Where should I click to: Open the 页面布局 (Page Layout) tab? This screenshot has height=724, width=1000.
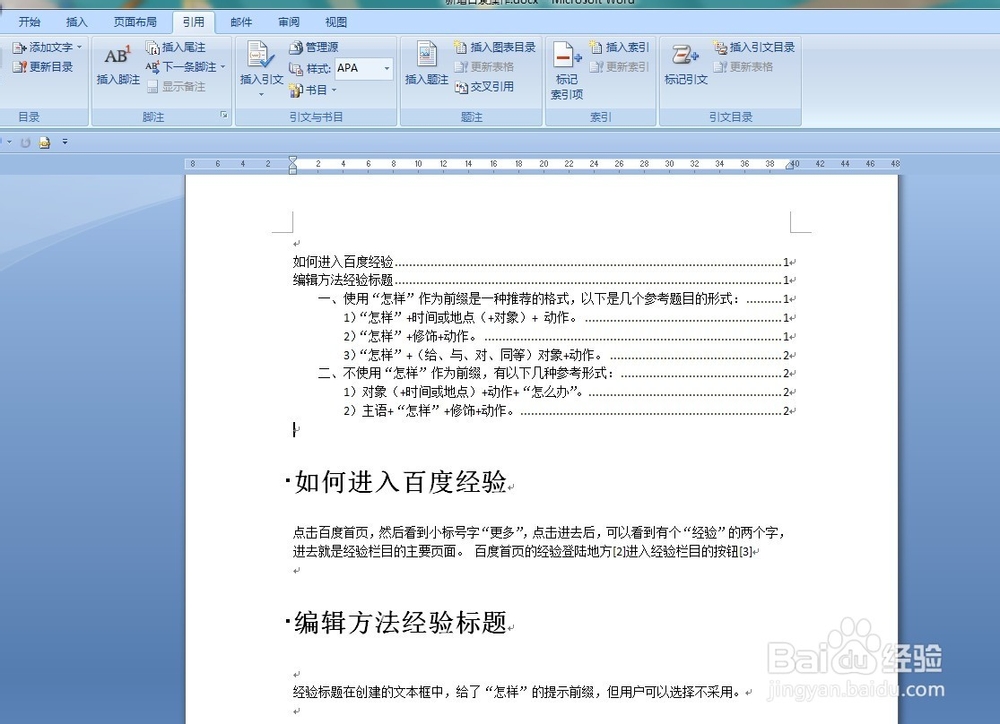135,22
